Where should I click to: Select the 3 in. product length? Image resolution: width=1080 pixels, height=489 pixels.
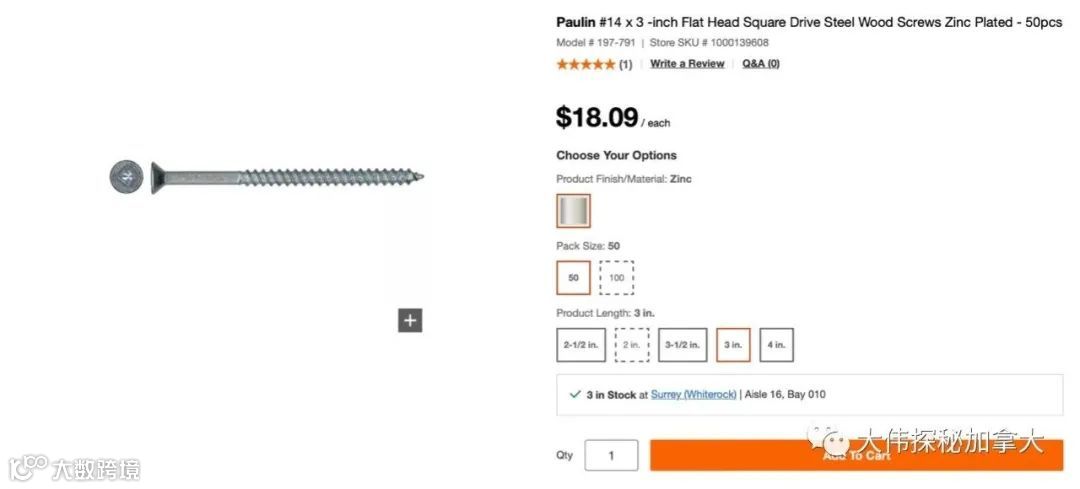click(x=733, y=345)
